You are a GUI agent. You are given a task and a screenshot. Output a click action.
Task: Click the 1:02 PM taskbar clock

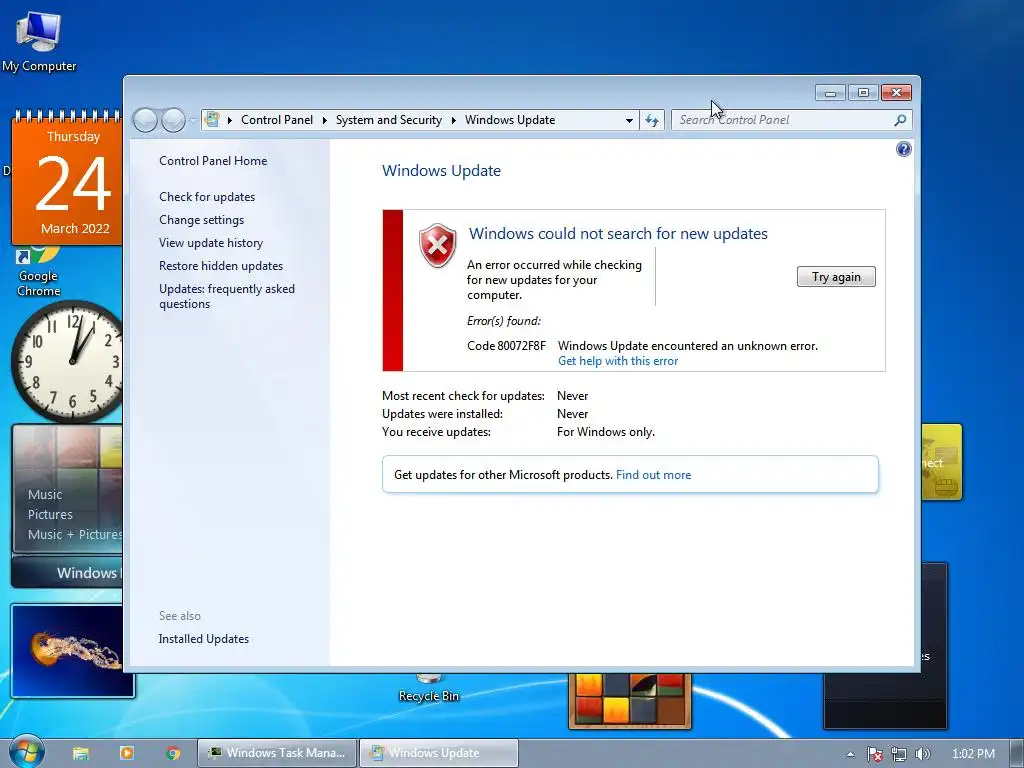973,754
